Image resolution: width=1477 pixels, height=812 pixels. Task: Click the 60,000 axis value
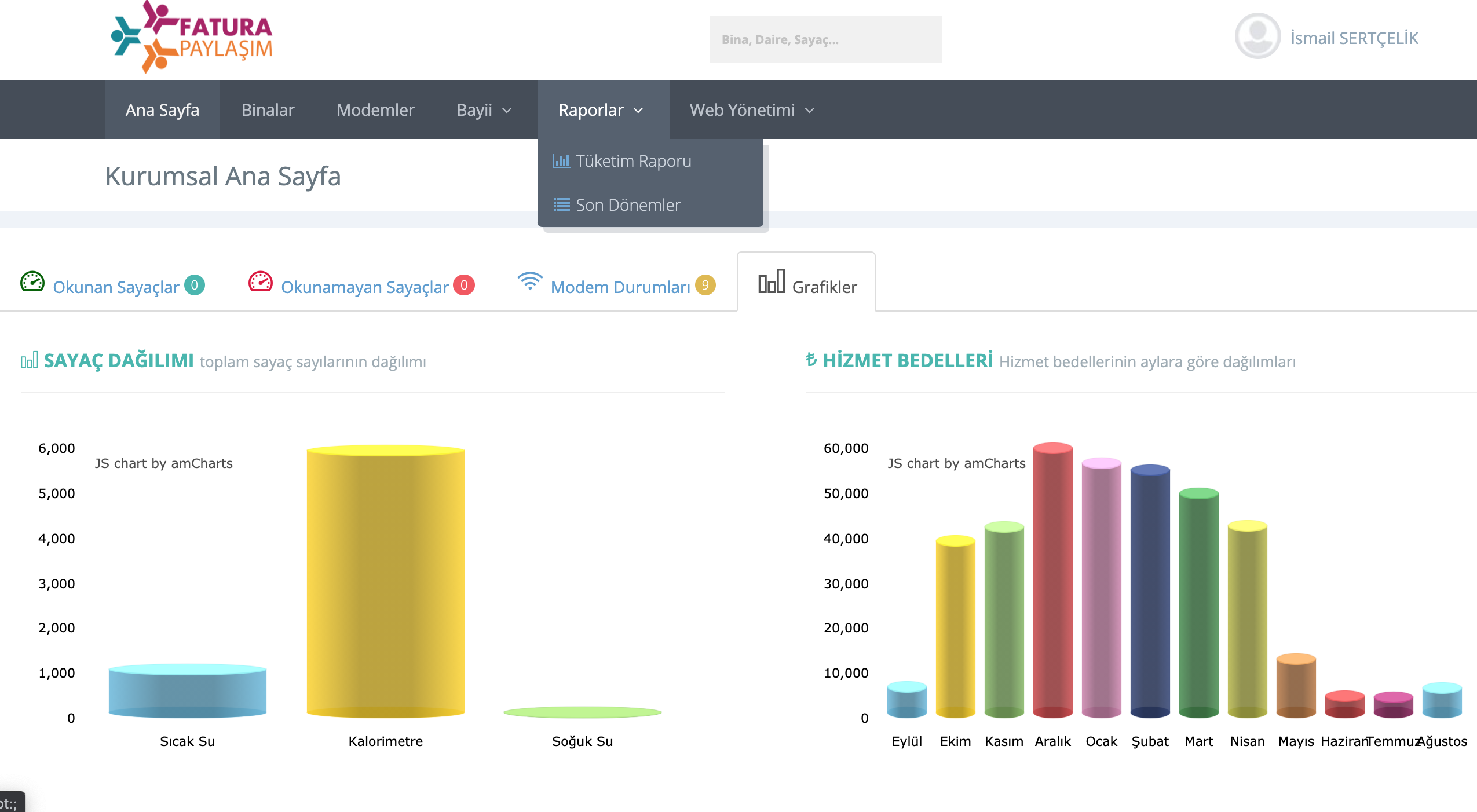coord(846,448)
